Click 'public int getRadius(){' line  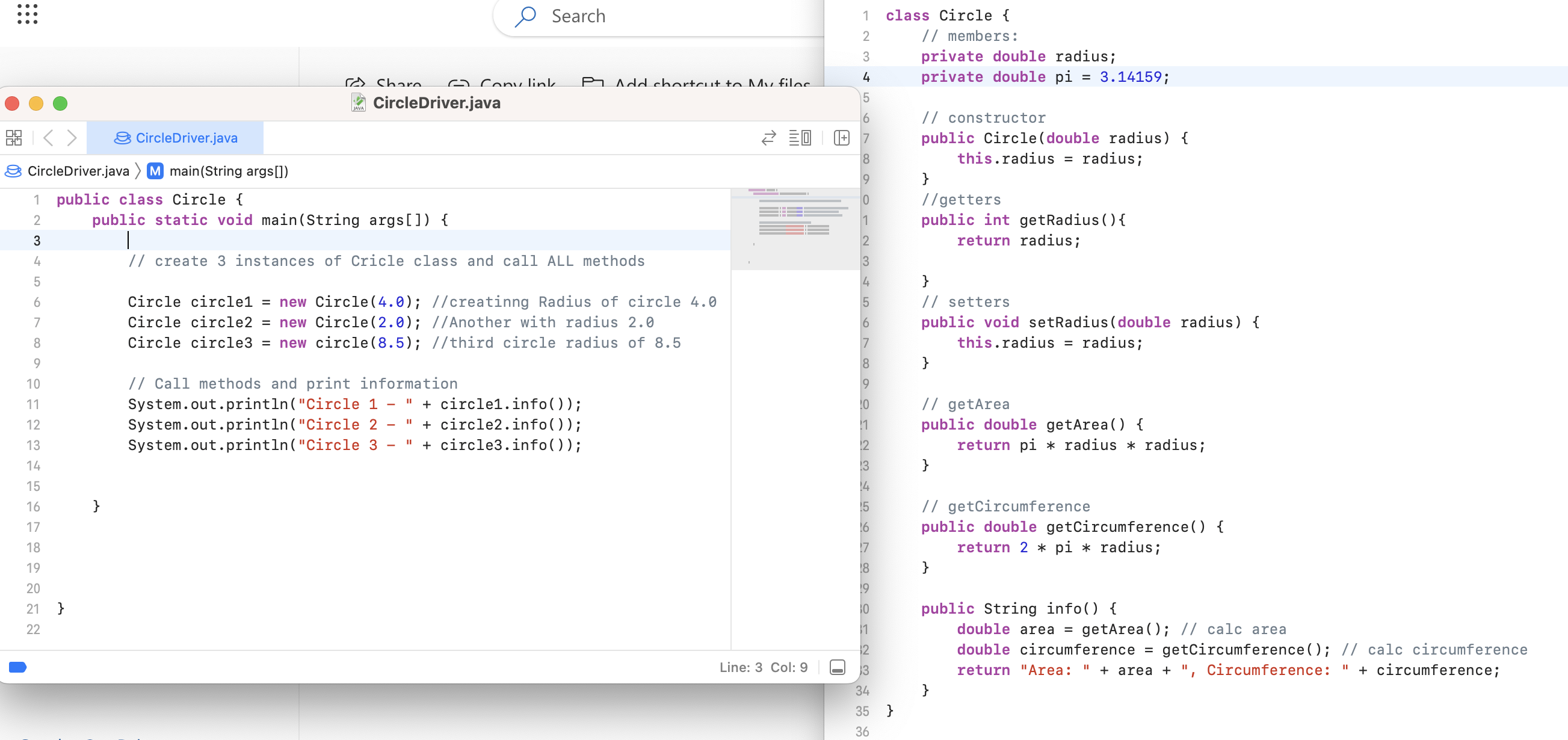point(1023,220)
